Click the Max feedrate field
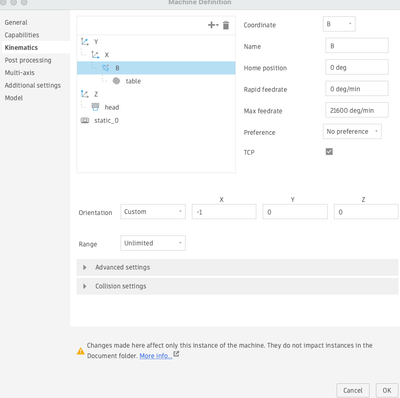Viewport: 400px width, 398px height. 357,110
